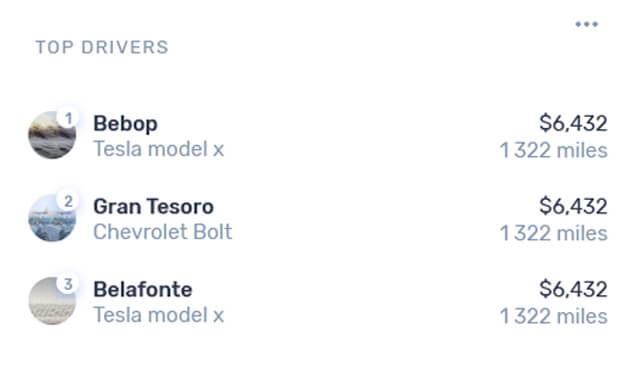Open the three-dot options menu
633x372 pixels.
586,24
